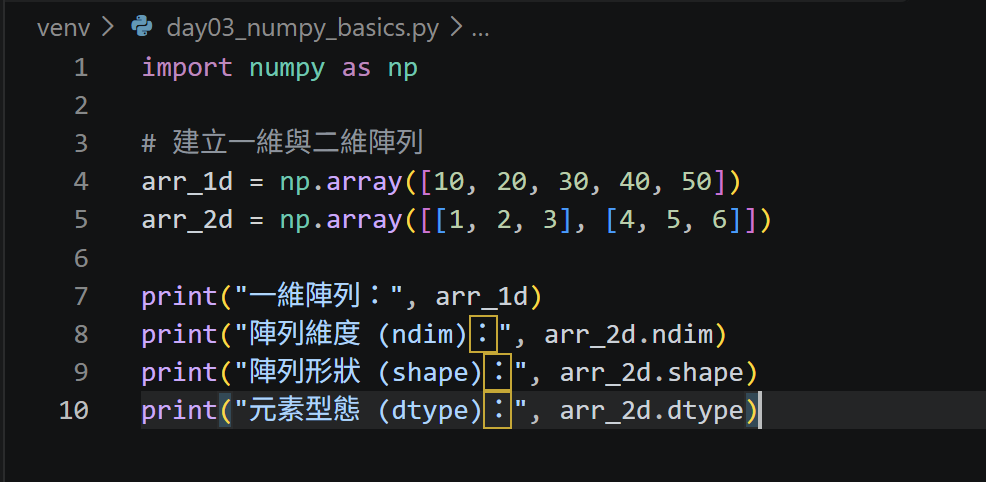Select day03_numpy_basics.py in the breadcrumb
The width and height of the screenshot is (986, 482).
pos(302,29)
